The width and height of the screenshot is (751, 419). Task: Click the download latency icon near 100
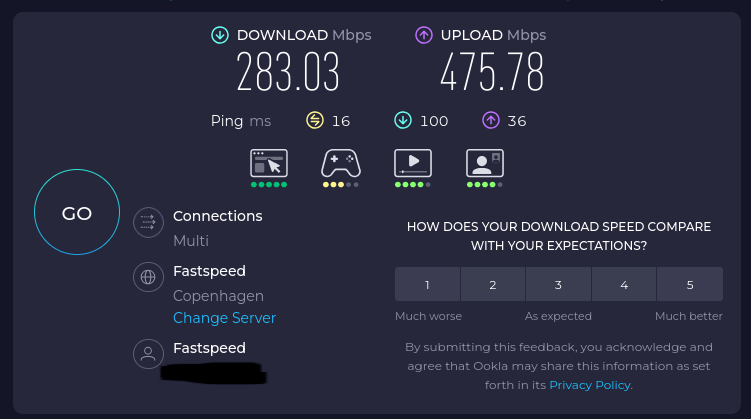[403, 120]
